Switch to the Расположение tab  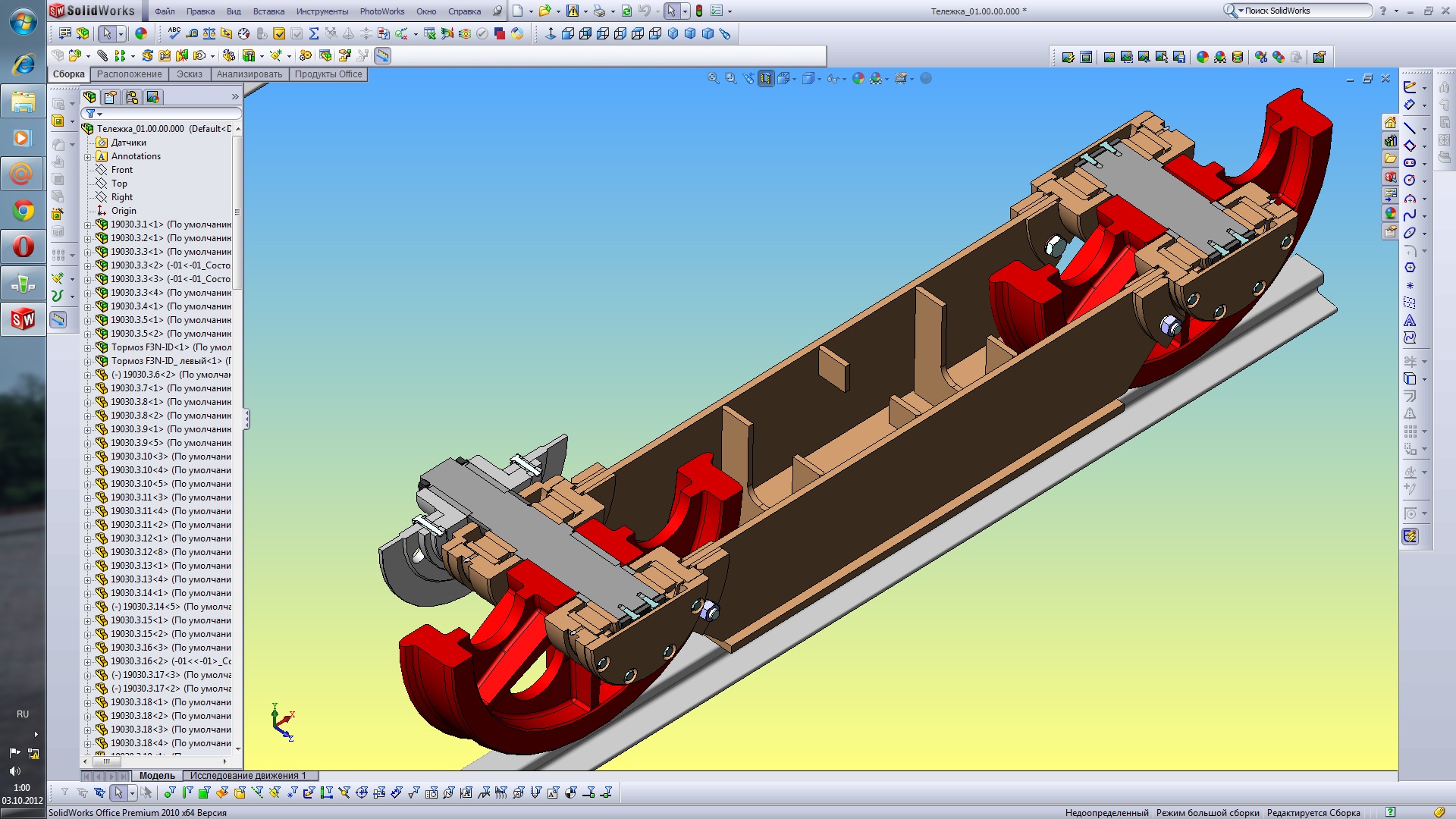(x=130, y=74)
